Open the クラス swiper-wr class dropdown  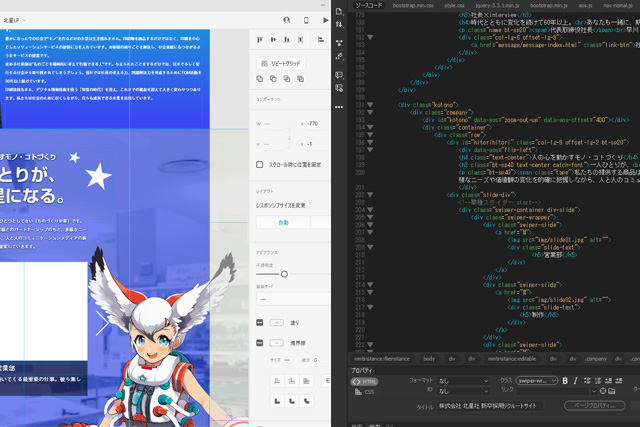[536, 381]
